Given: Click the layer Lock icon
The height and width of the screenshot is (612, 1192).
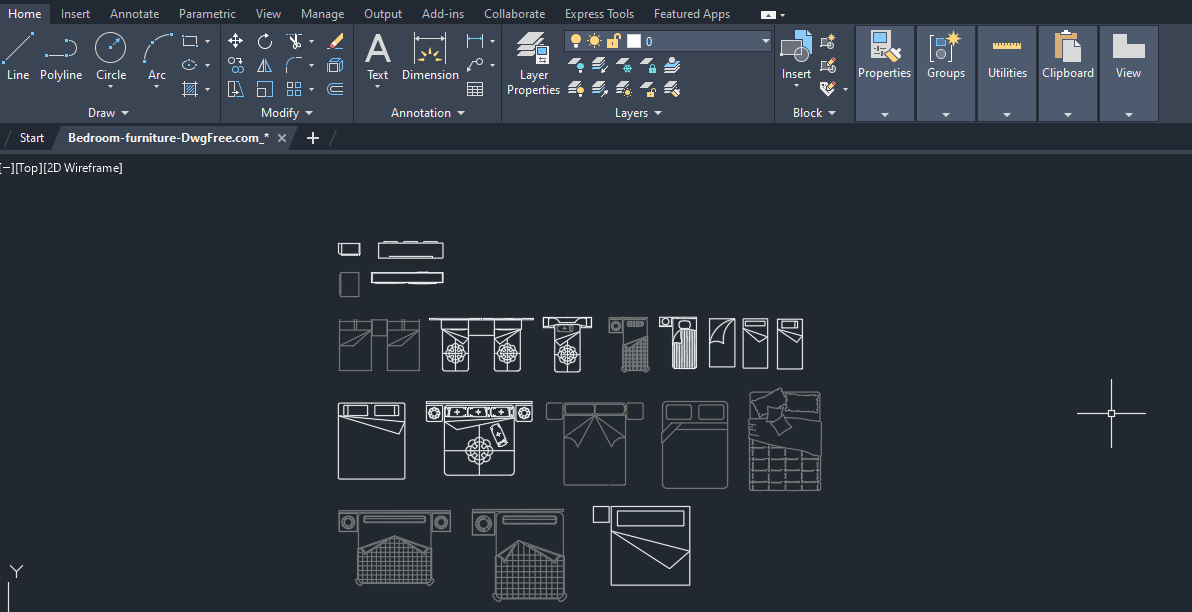Looking at the screenshot, I should pos(648,65).
